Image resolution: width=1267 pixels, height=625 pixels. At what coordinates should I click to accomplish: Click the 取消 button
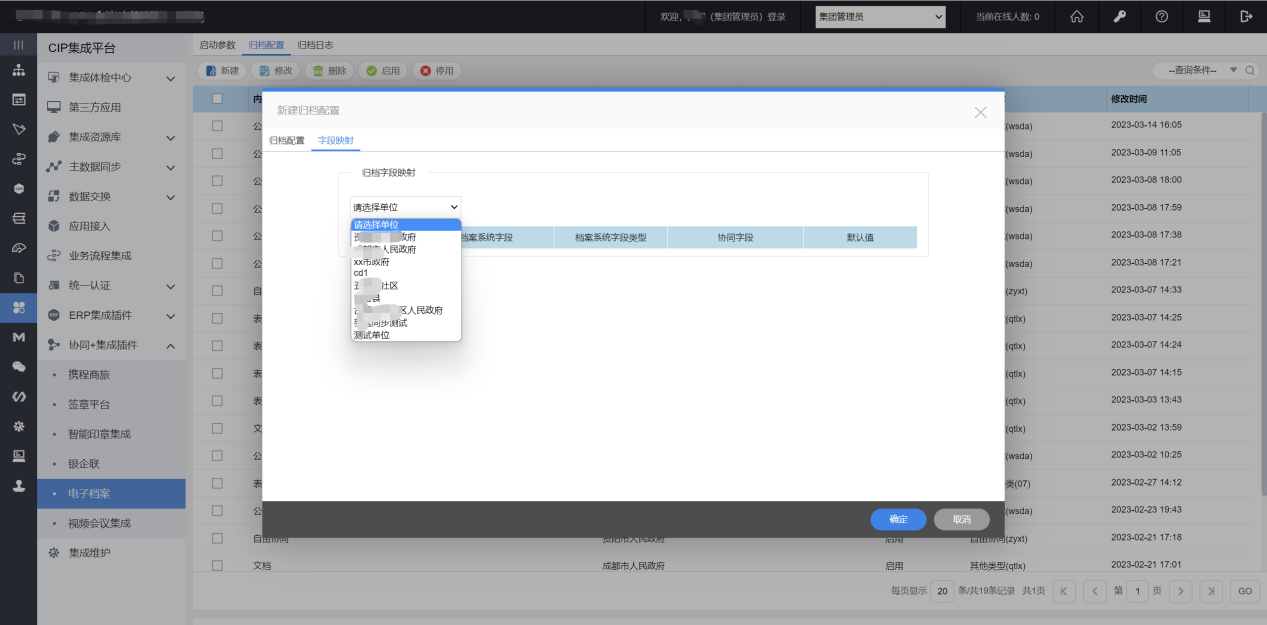point(961,519)
